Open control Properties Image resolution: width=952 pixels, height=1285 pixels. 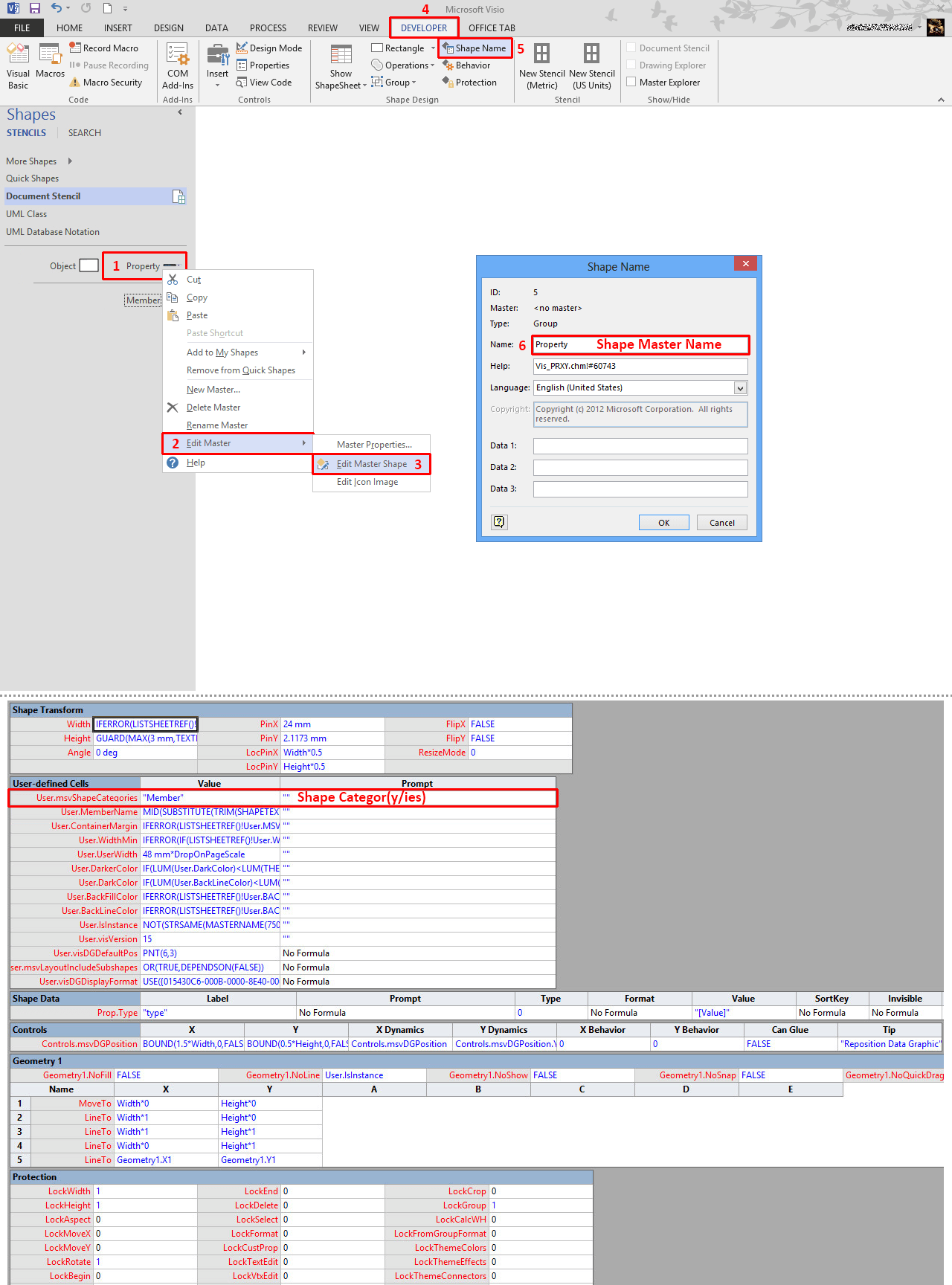tap(263, 65)
